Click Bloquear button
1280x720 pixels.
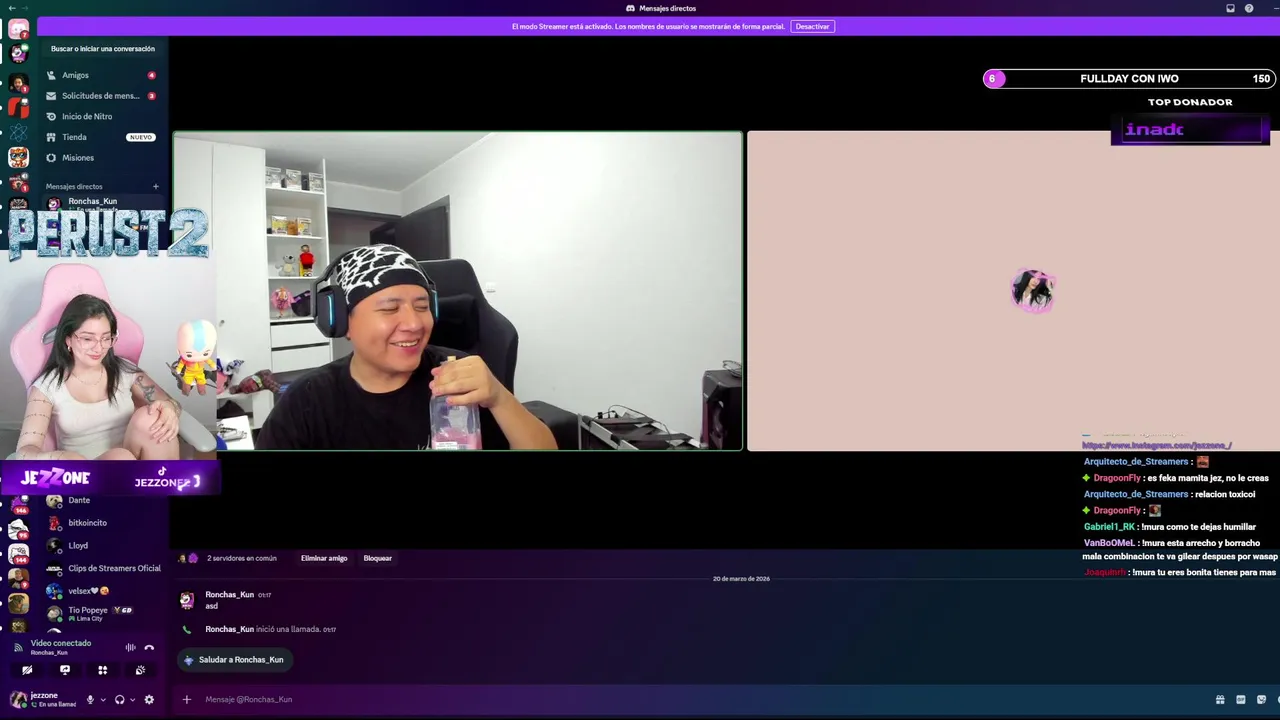(378, 558)
